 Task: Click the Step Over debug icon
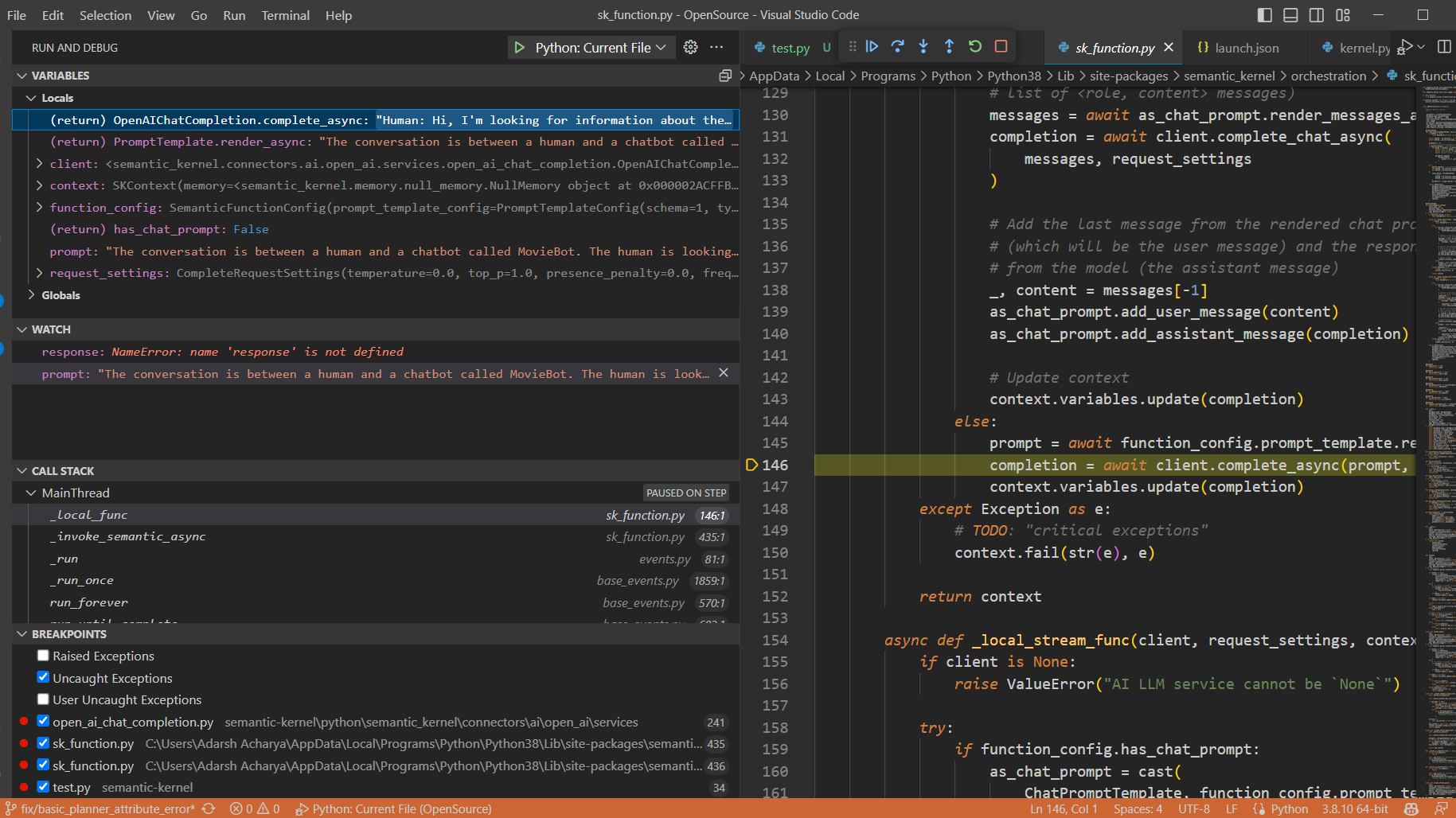click(x=897, y=46)
